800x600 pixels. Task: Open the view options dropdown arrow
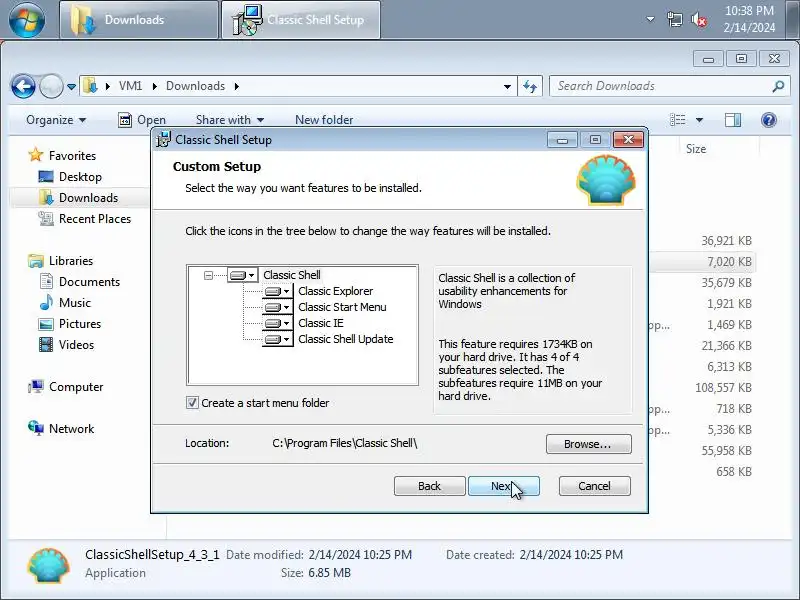point(699,120)
